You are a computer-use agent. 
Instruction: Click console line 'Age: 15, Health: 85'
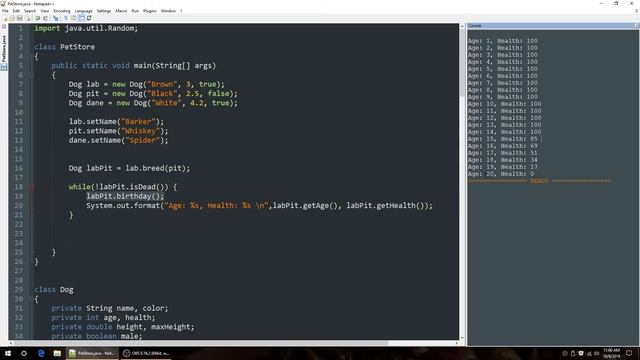502,139
